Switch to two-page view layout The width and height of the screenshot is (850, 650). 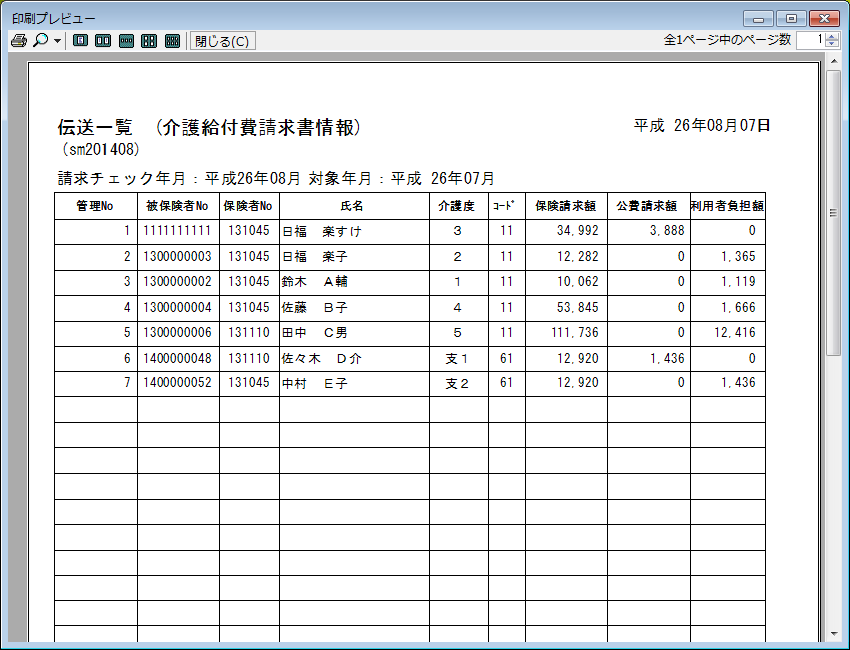point(103,41)
